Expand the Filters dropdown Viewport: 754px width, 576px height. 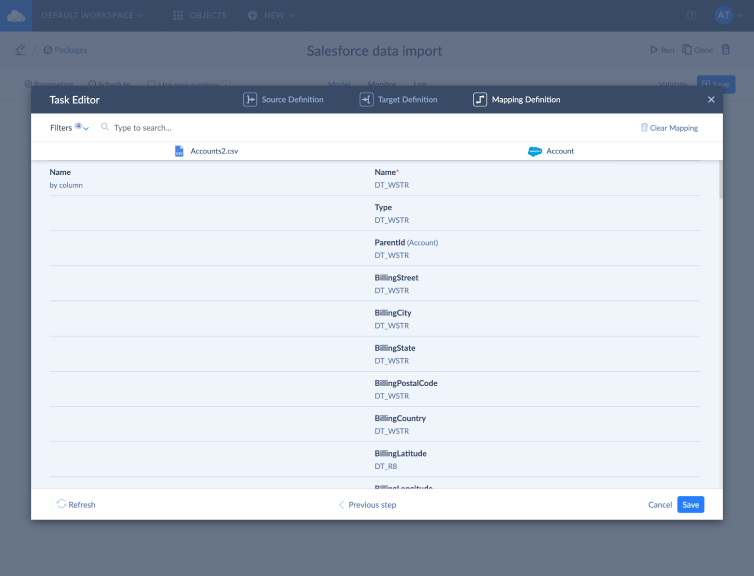pyautogui.click(x=69, y=128)
